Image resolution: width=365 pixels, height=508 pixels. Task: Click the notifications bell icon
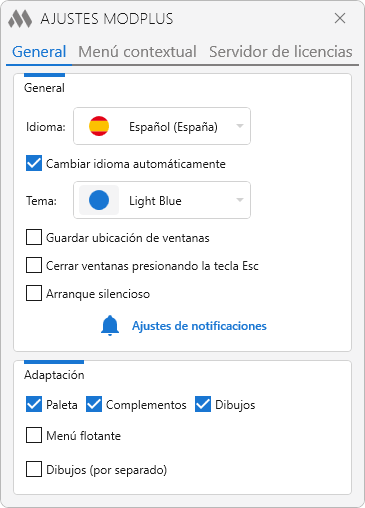click(110, 325)
